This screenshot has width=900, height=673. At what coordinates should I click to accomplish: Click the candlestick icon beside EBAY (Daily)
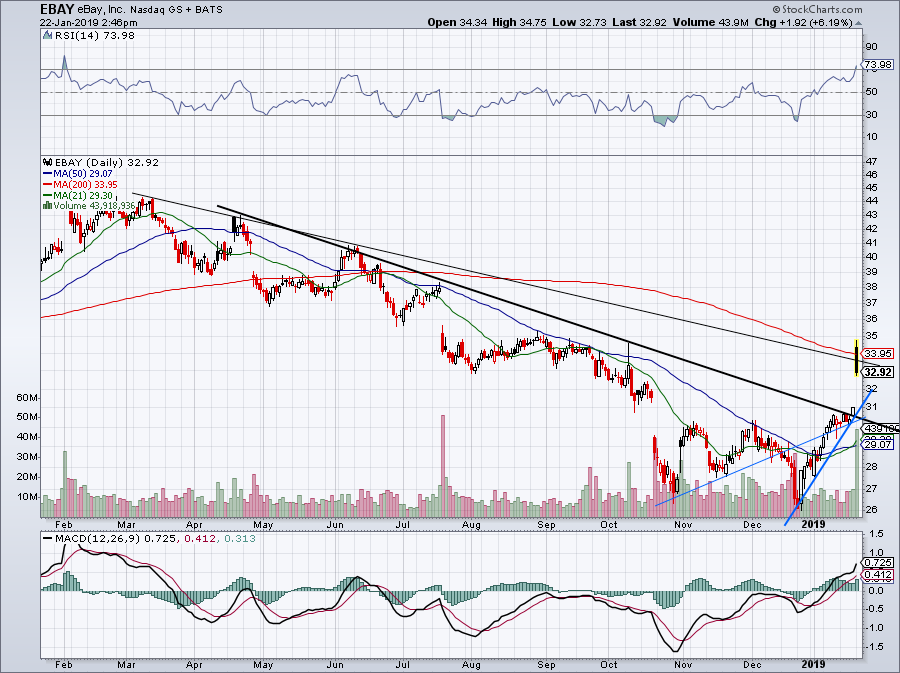[x=48, y=162]
